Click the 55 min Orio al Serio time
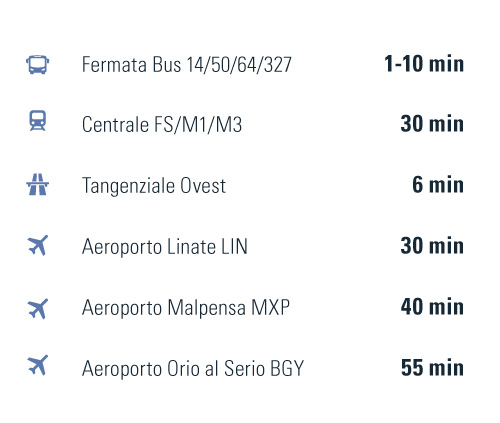Image resolution: width=500 pixels, height=423 pixels. coord(432,368)
